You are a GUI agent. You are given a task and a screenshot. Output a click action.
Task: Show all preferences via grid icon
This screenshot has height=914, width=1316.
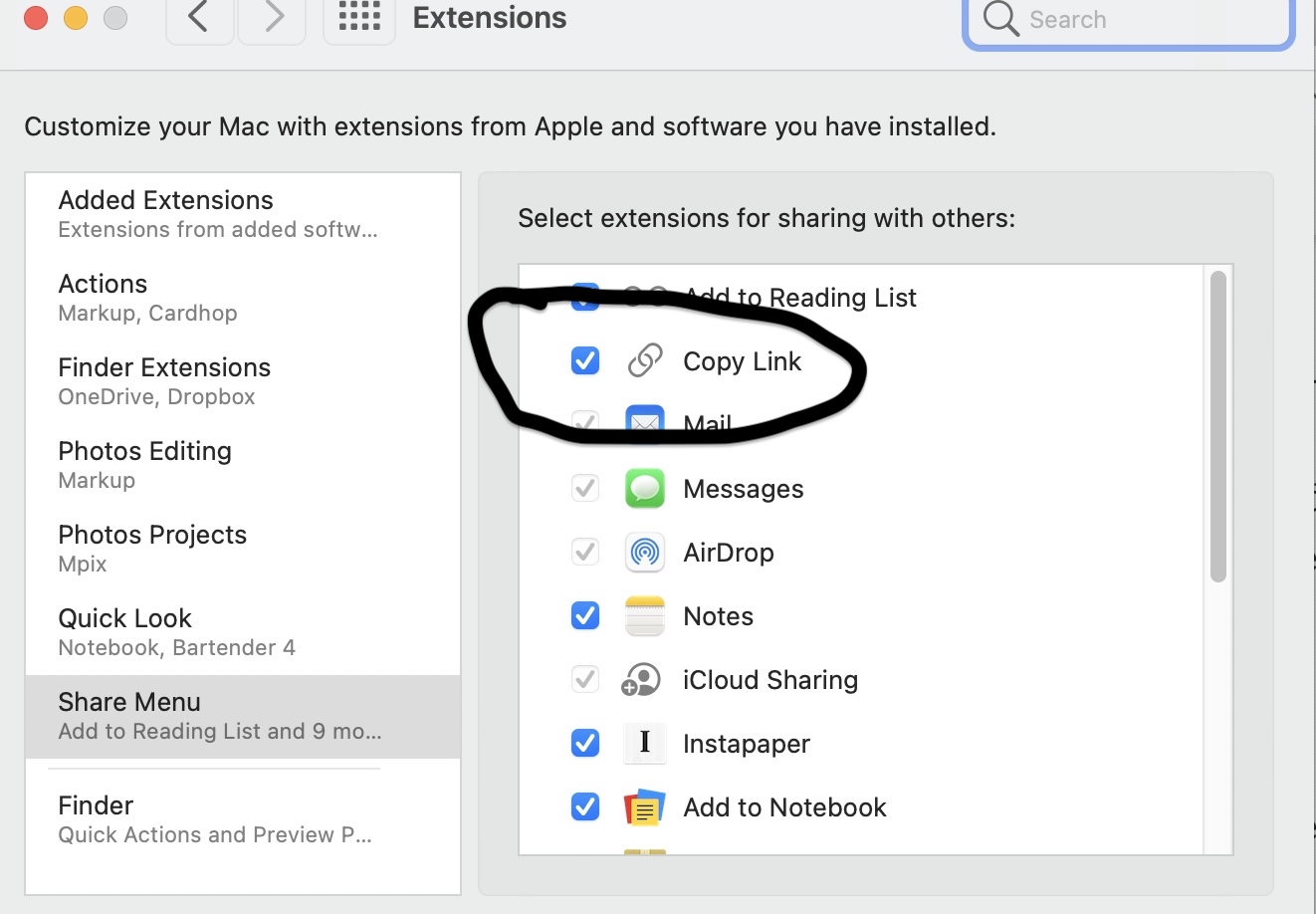coord(359,18)
